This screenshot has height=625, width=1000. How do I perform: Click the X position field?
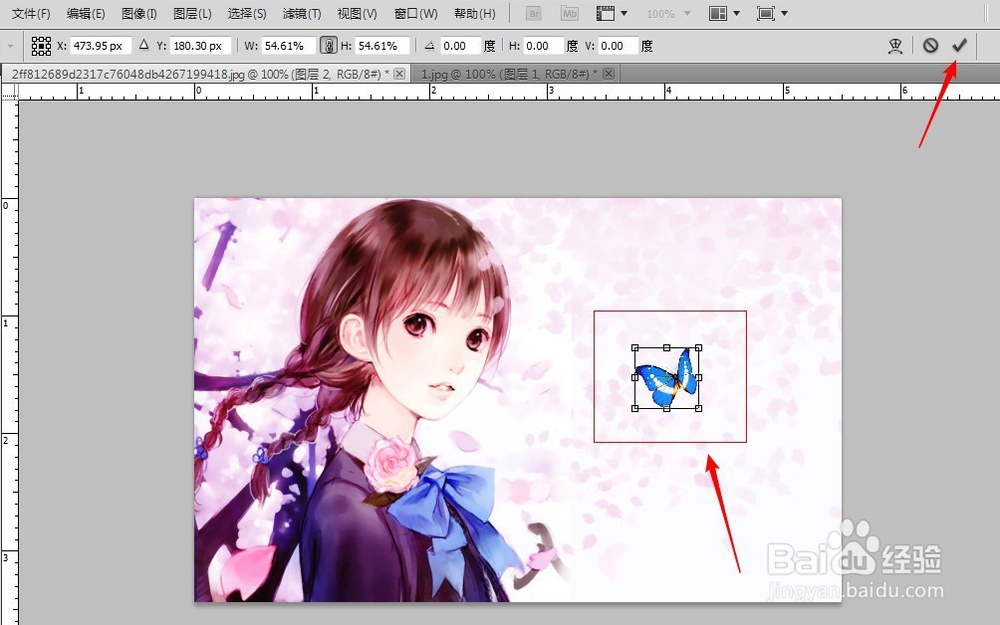click(99, 46)
